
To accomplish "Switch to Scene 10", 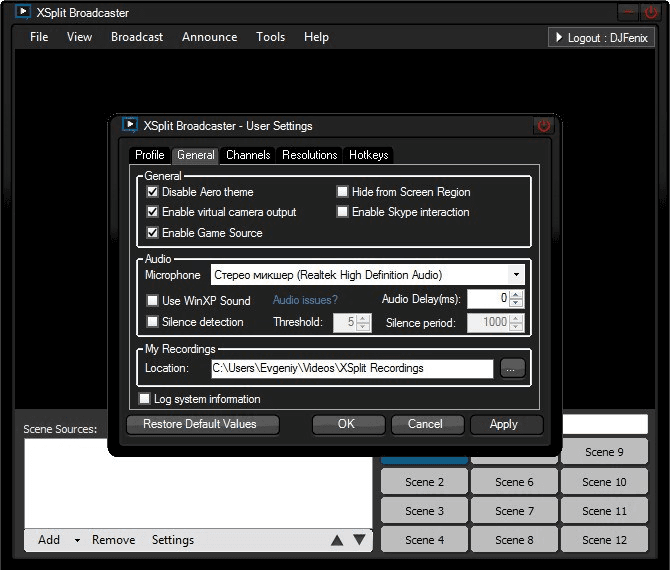I will (604, 482).
